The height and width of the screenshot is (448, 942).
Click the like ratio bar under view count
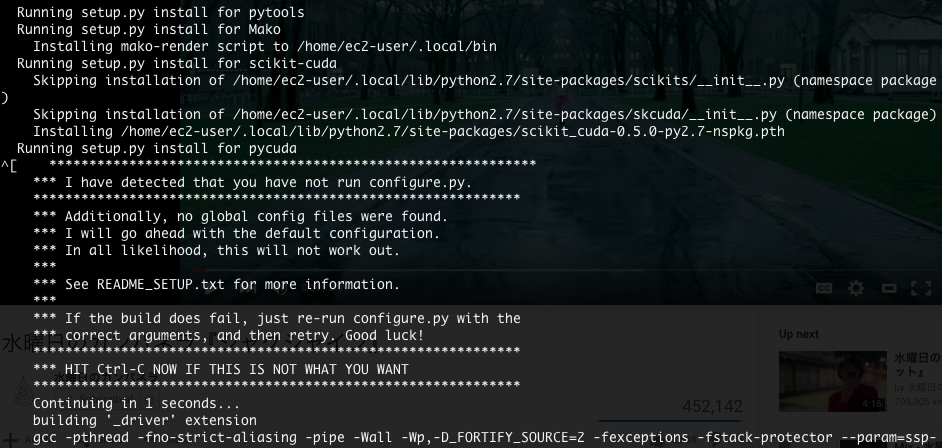[x=670, y=421]
